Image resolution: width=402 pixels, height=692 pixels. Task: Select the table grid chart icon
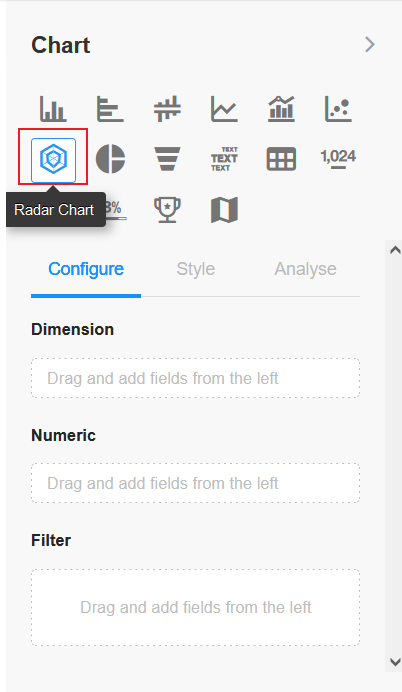(281, 159)
